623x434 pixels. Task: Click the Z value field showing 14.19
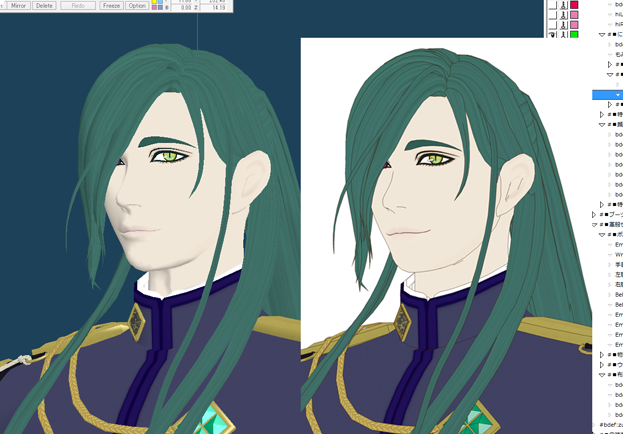[x=215, y=8]
